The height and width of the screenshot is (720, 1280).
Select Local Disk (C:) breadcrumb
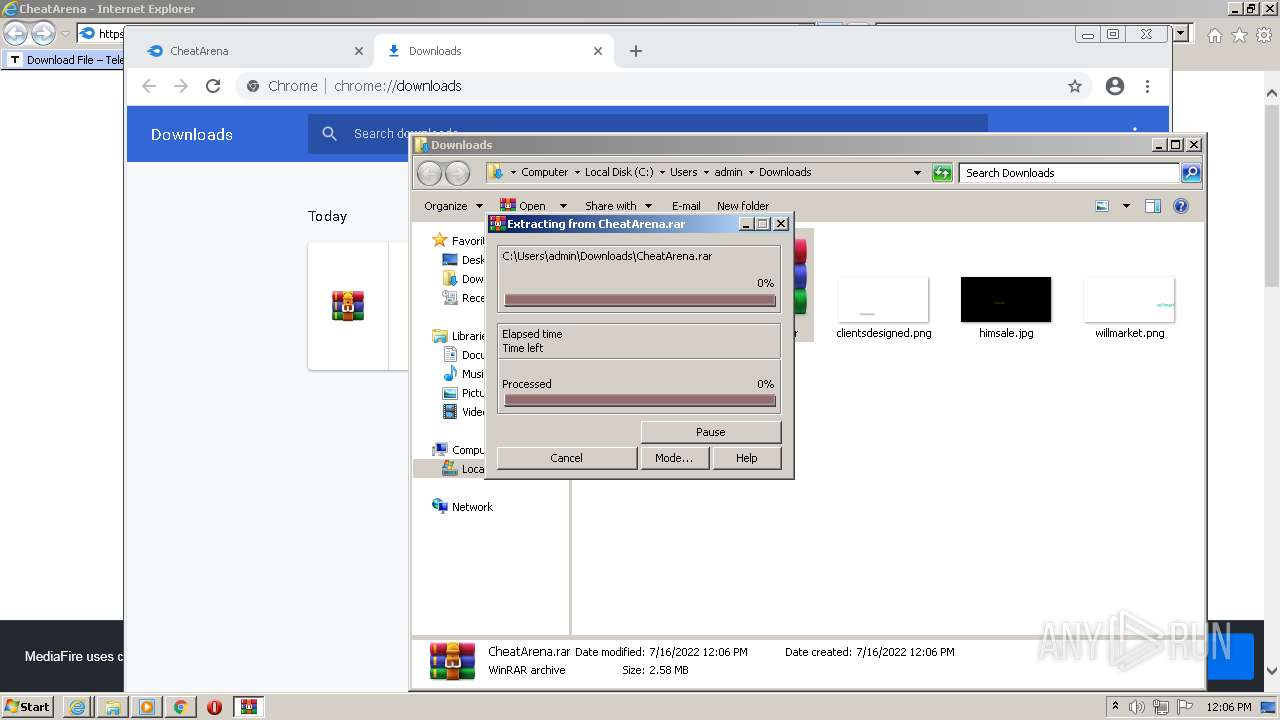(x=619, y=172)
